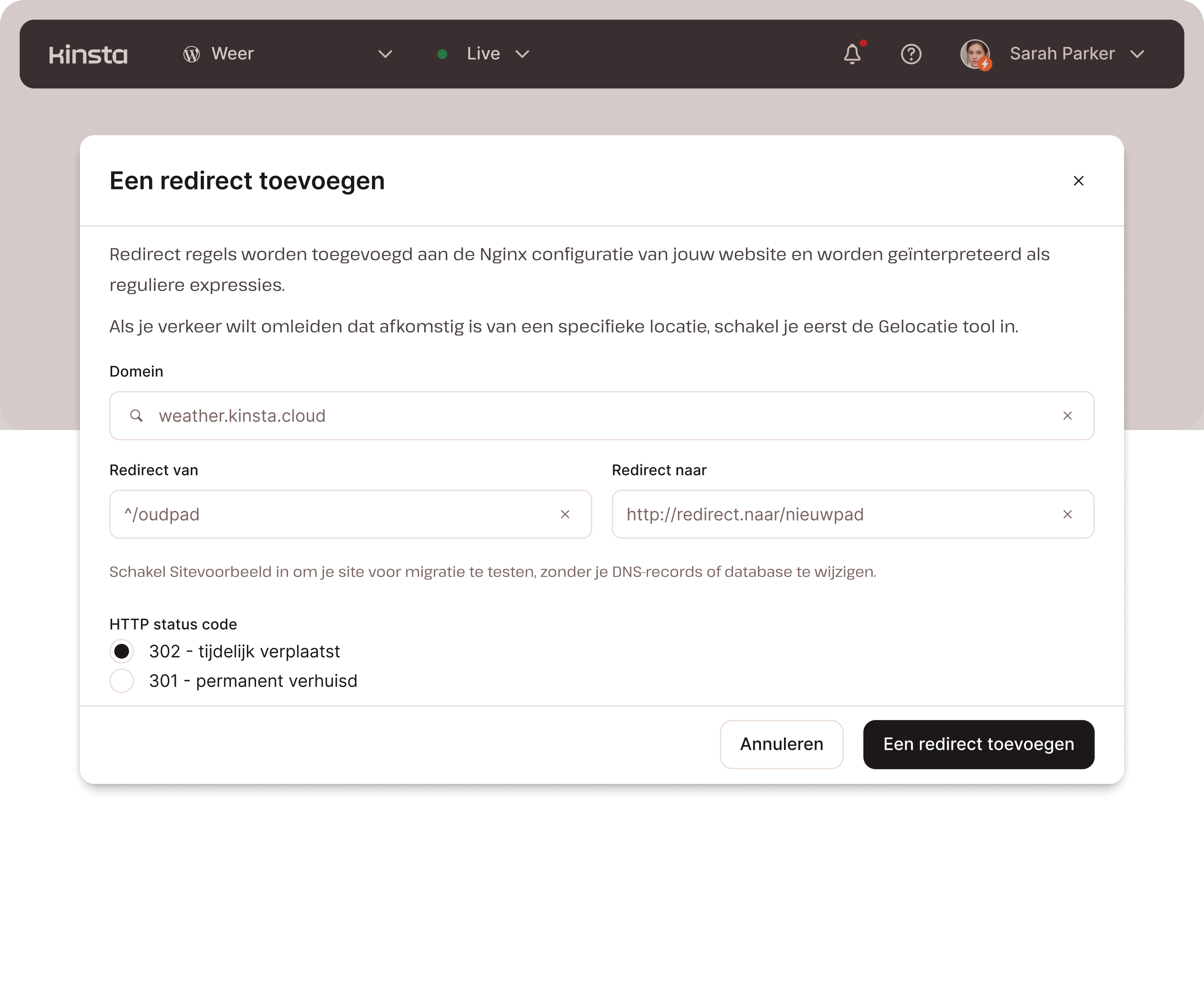Clear the Redirect van field
Viewport: 1204px width, 983px height.
[564, 514]
